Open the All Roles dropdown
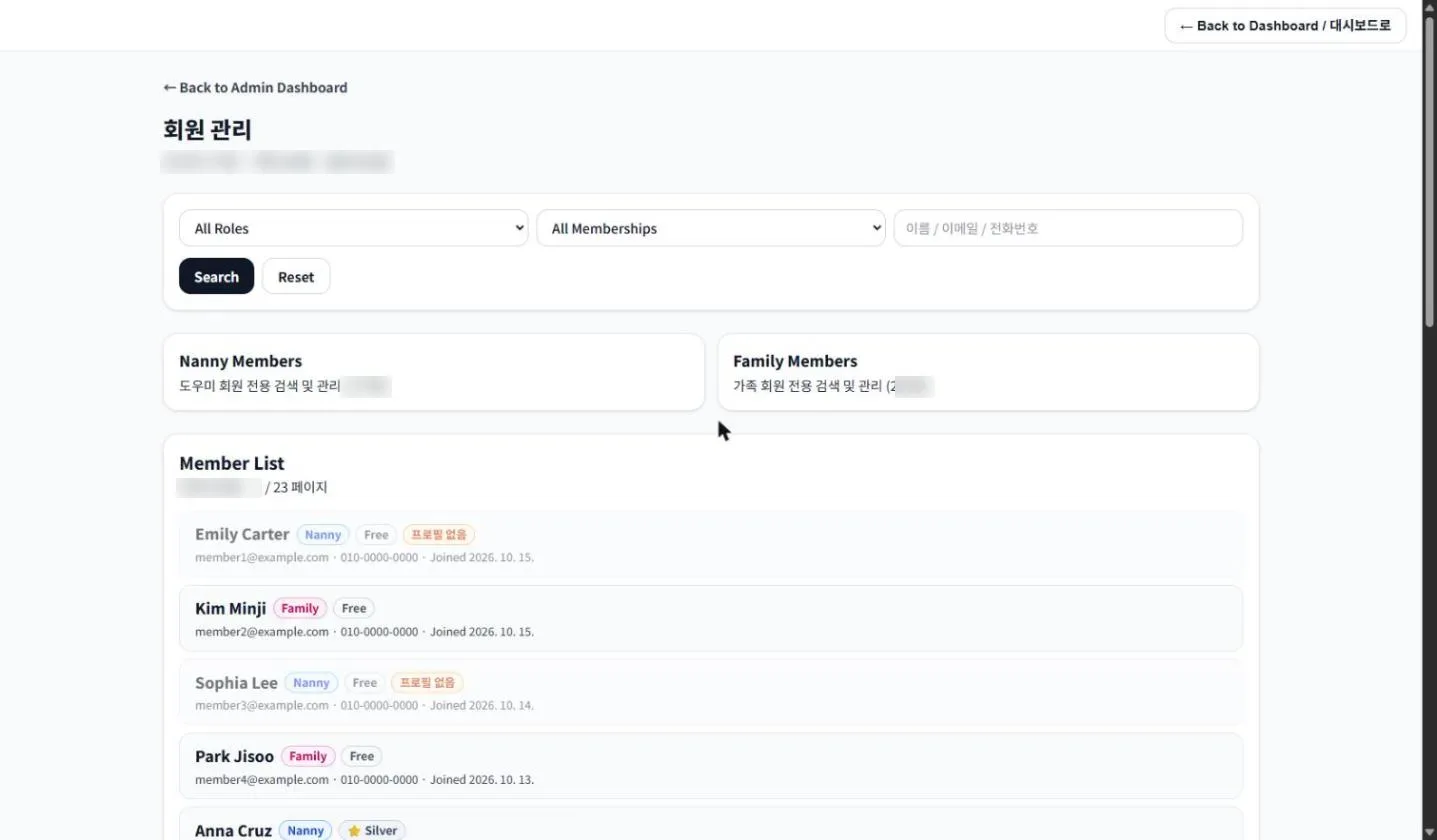The height and width of the screenshot is (840, 1437). pyautogui.click(x=353, y=228)
